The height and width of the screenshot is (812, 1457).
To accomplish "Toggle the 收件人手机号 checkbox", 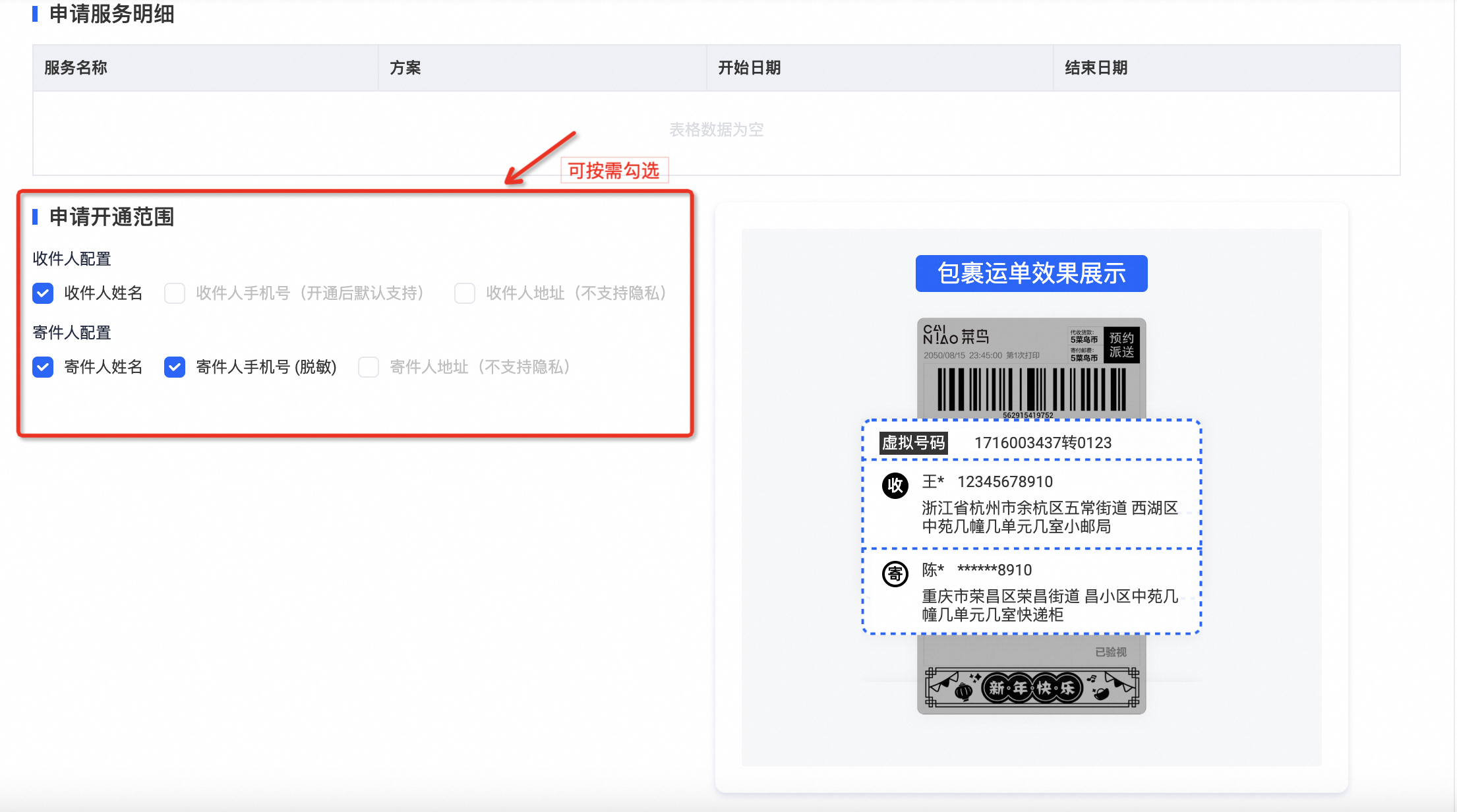I will 175,293.
